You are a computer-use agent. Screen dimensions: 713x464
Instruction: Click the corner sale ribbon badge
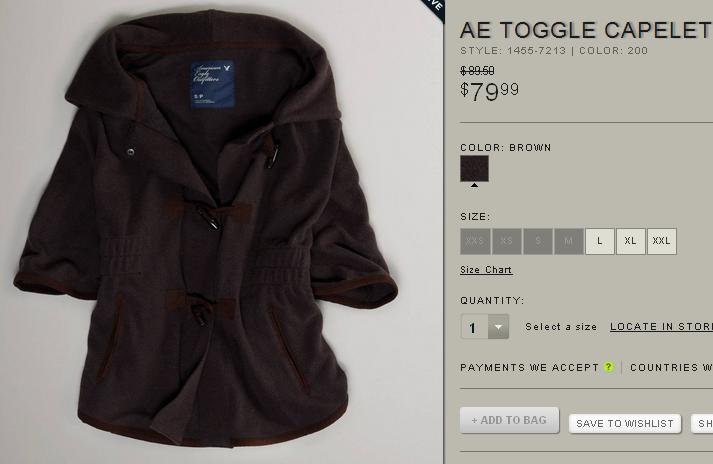coord(432,8)
